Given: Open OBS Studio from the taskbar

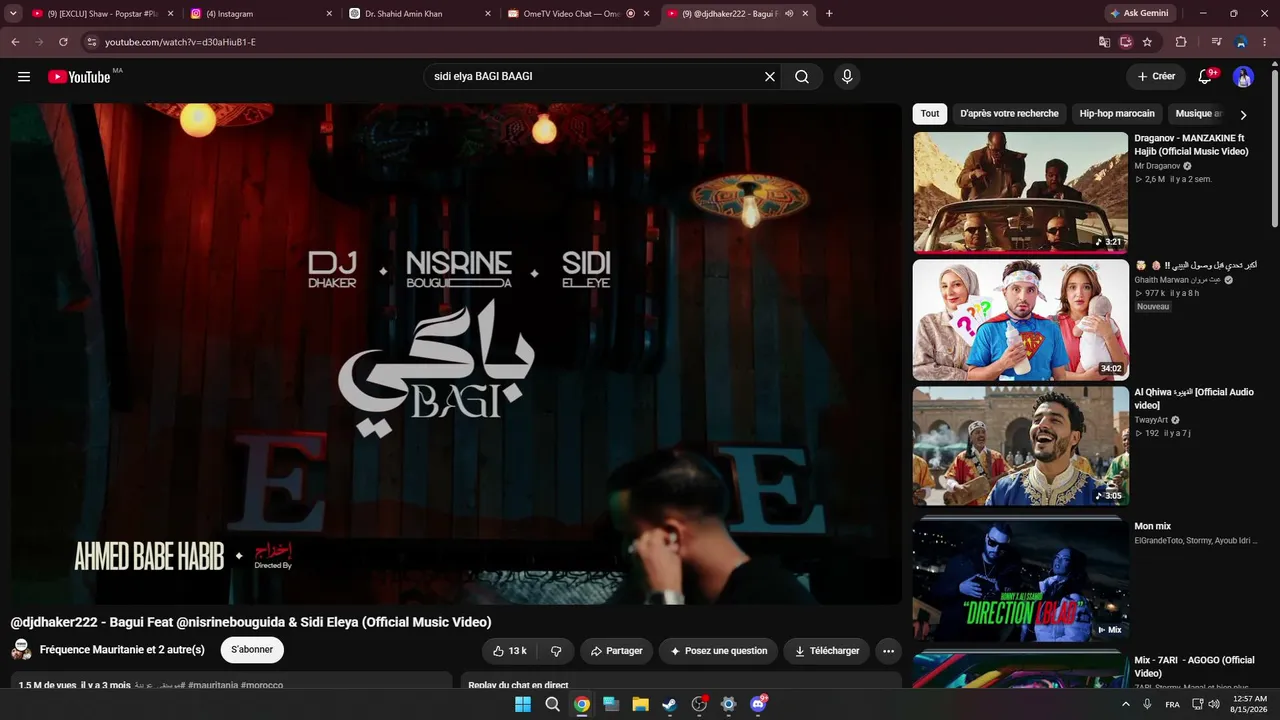Looking at the screenshot, I should (699, 704).
